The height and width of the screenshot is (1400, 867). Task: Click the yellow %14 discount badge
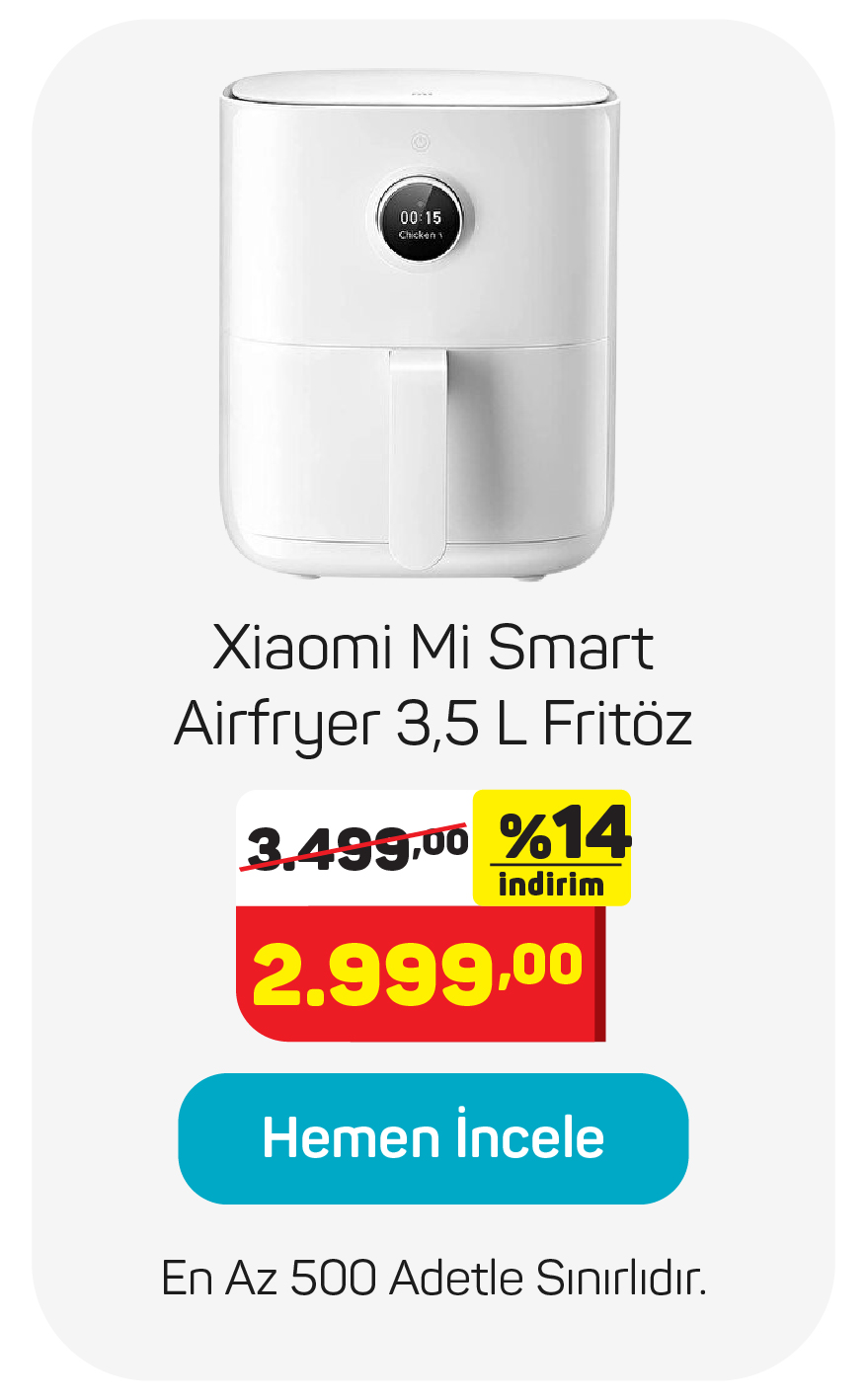(551, 847)
